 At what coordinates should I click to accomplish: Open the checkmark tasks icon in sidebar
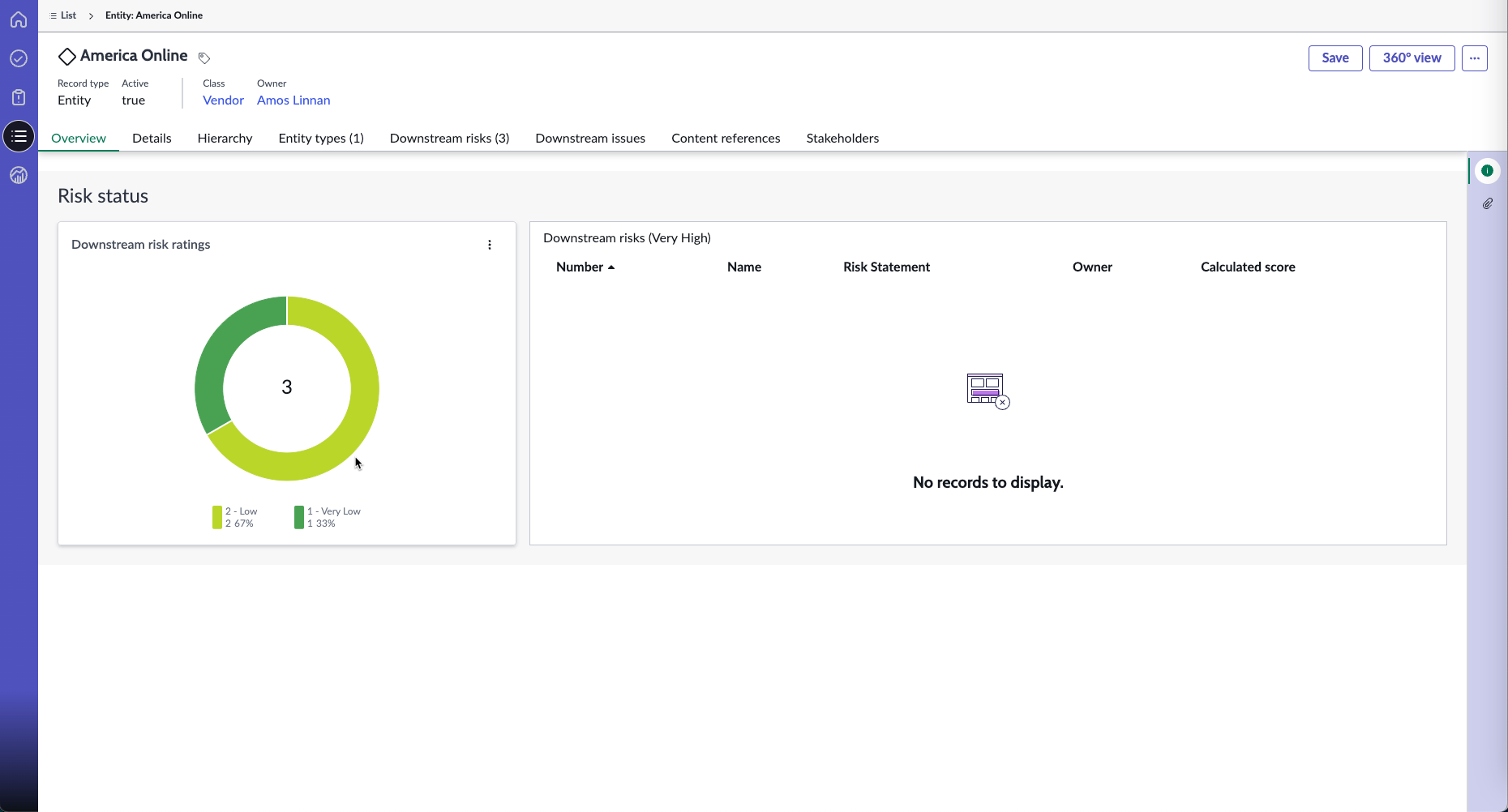(19, 58)
